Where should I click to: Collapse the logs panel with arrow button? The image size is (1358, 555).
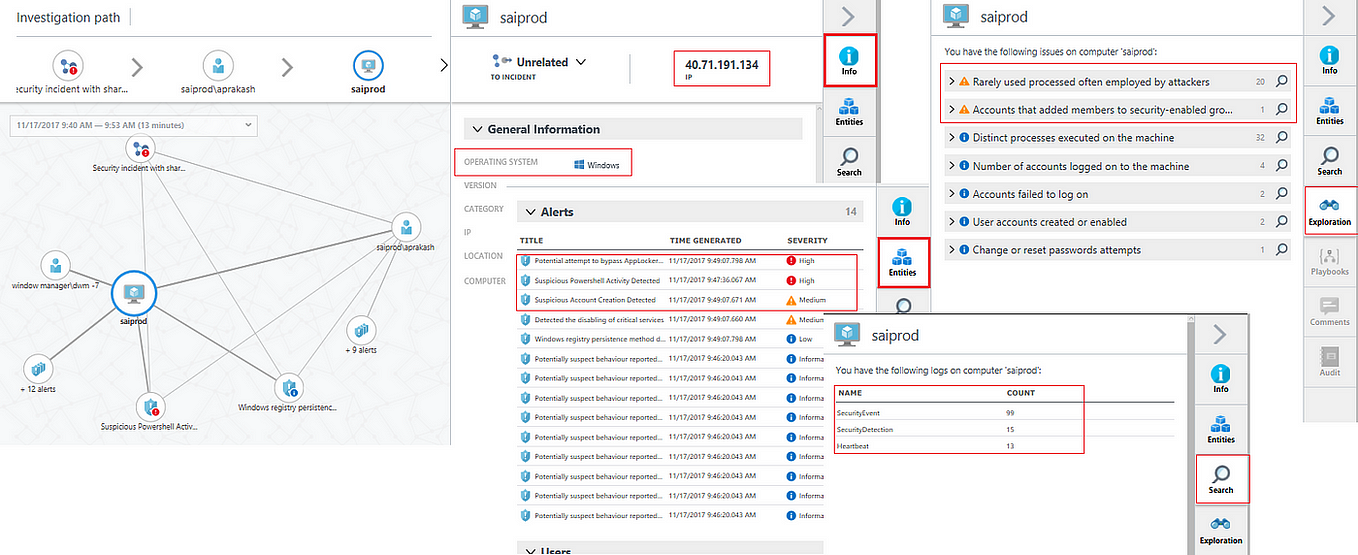[1221, 333]
